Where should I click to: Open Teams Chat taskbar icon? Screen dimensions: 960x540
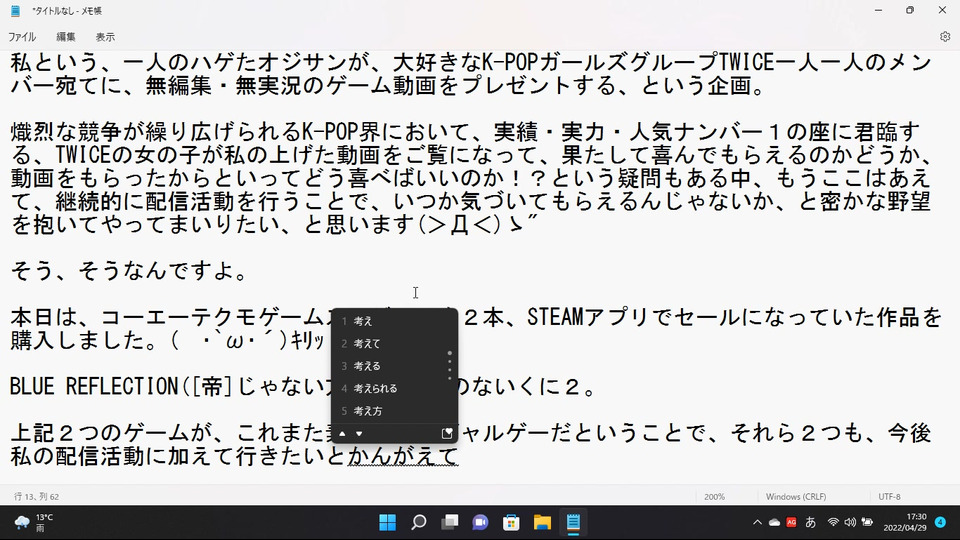click(x=481, y=522)
